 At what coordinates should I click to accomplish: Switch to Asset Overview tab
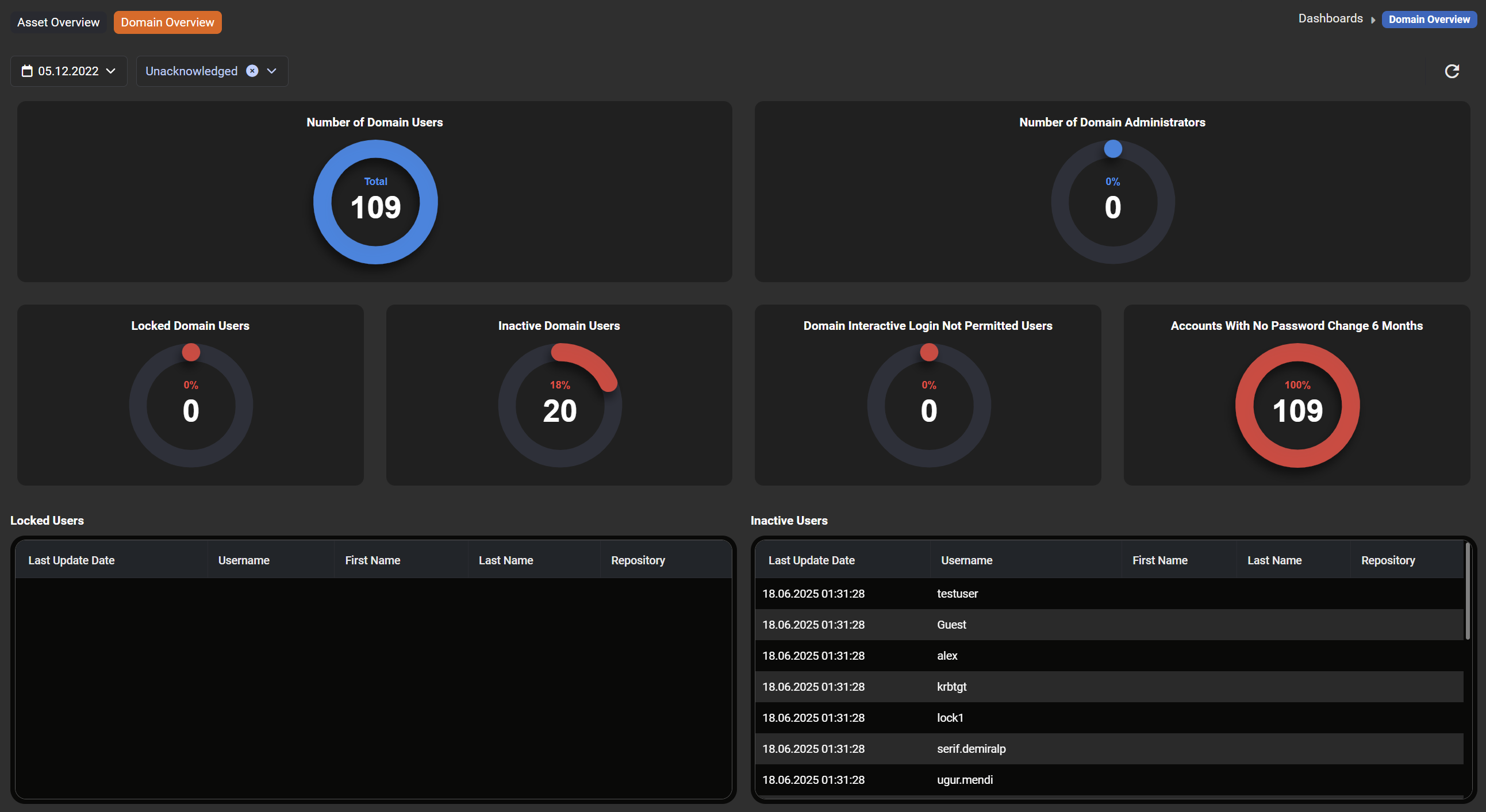point(58,22)
